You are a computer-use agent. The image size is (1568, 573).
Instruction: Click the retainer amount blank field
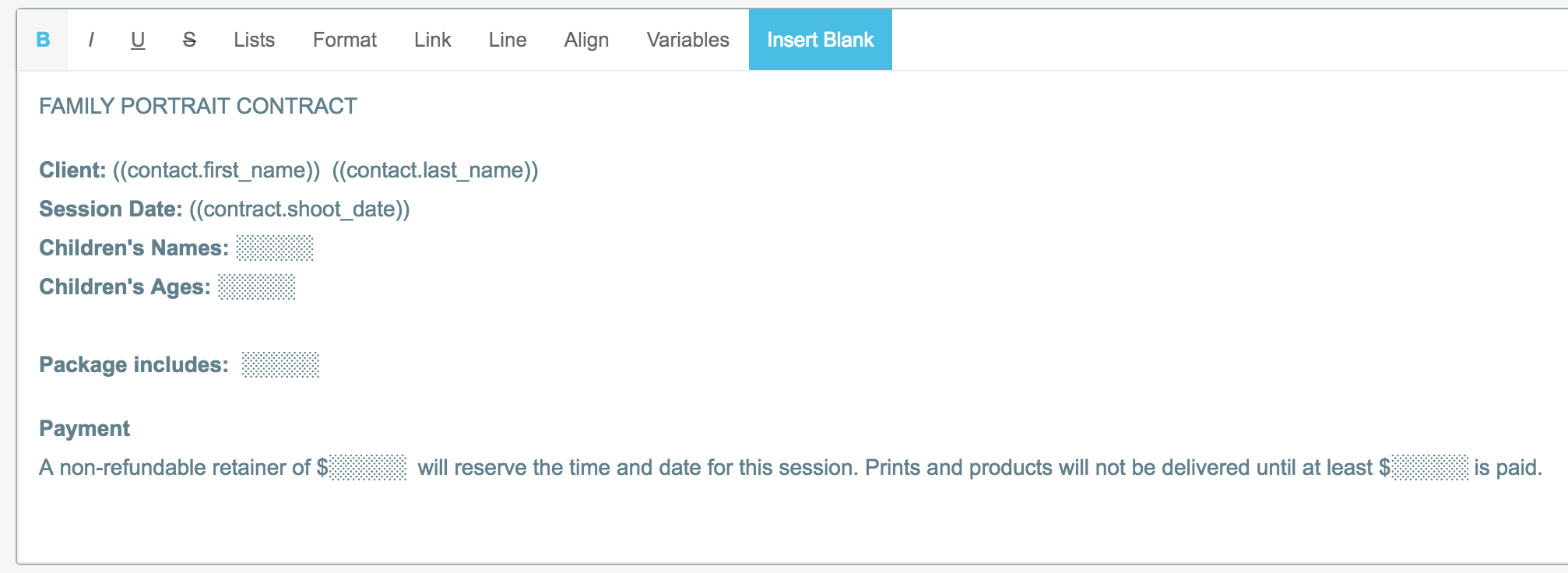click(368, 468)
